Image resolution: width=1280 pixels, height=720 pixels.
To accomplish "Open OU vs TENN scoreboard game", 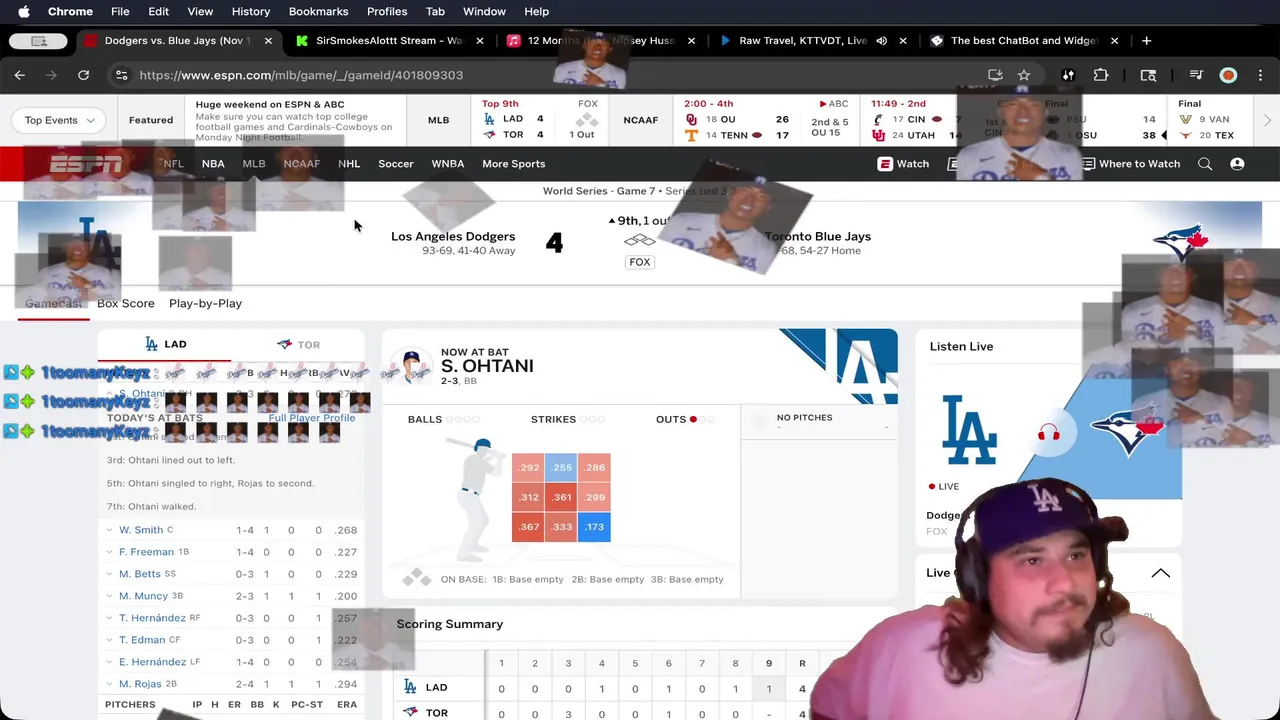I will coord(767,120).
